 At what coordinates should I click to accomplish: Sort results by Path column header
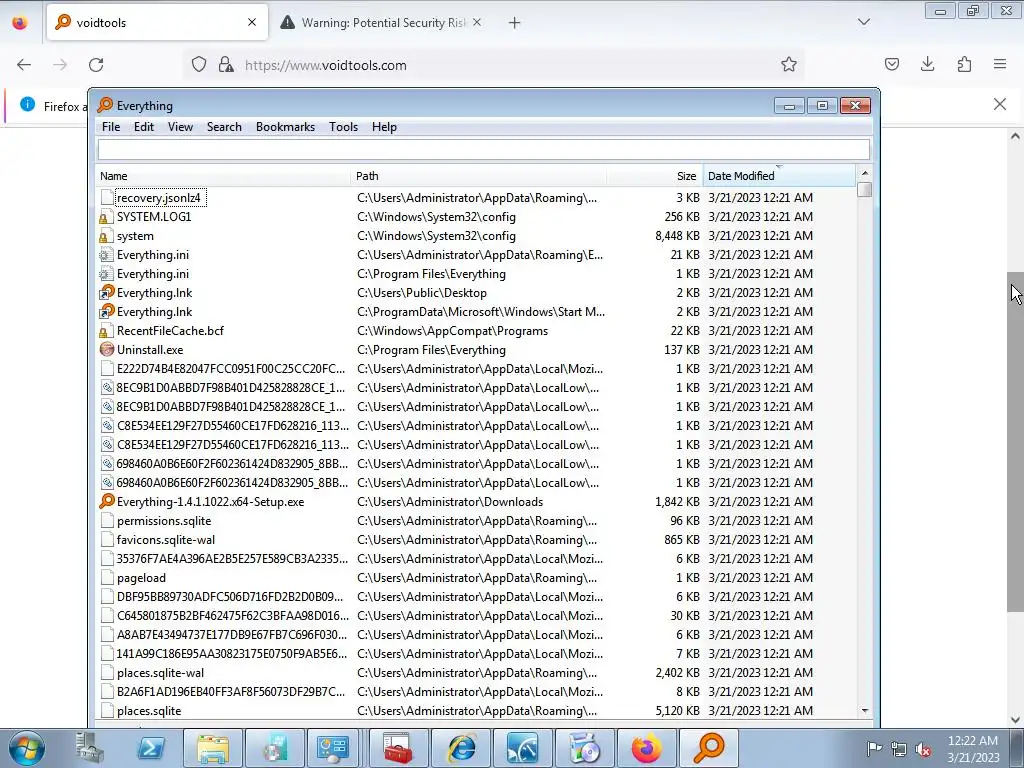(478, 176)
